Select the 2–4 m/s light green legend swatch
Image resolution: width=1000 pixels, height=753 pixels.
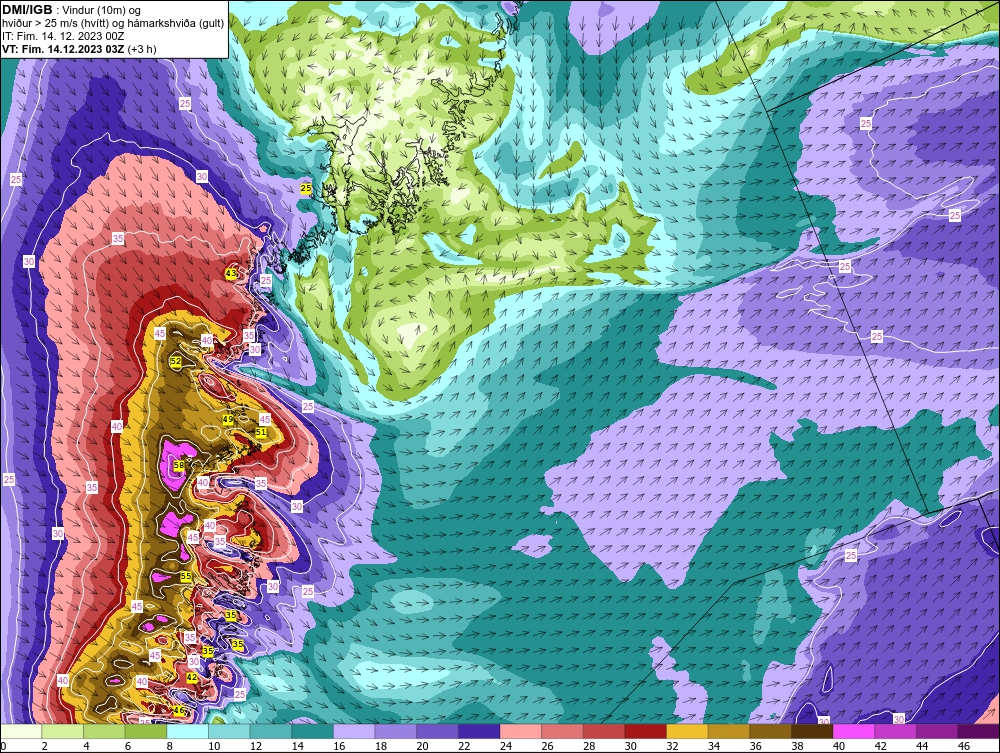pos(62,731)
